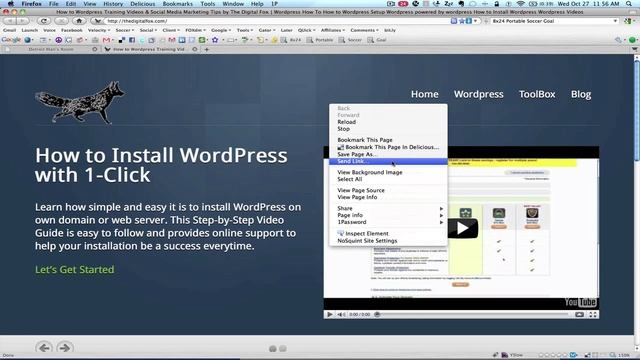Open the Gmail M icon in toolbar
Image resolution: width=640 pixels, height=360 pixels.
[107, 40]
